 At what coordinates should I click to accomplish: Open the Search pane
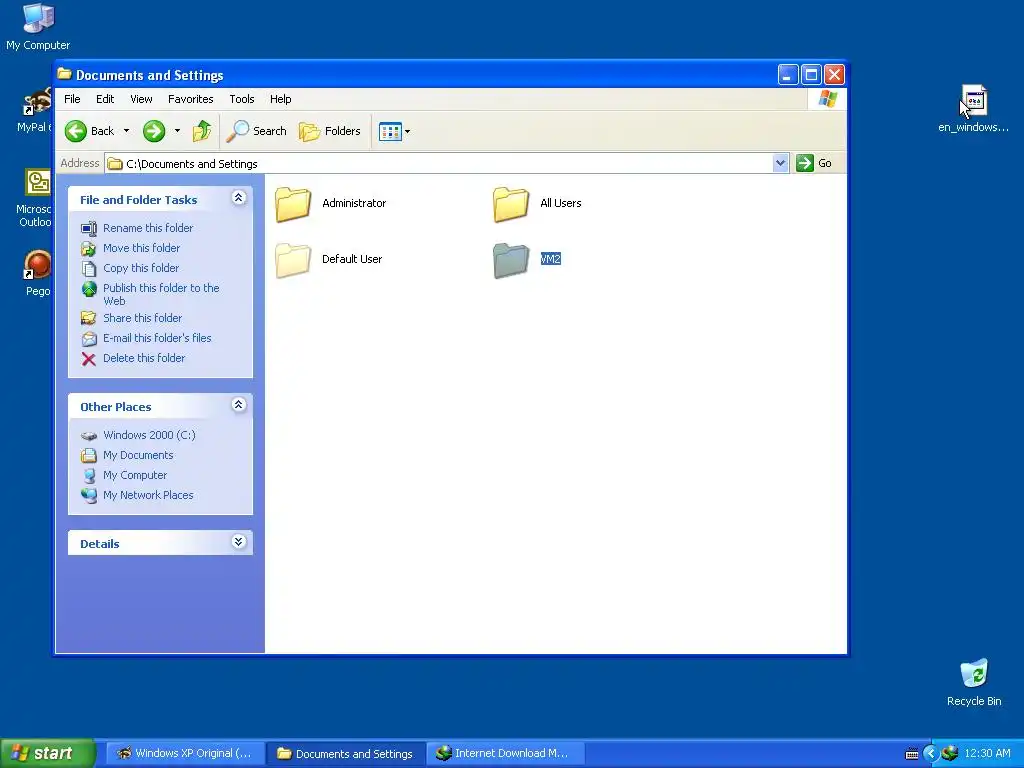pos(256,131)
